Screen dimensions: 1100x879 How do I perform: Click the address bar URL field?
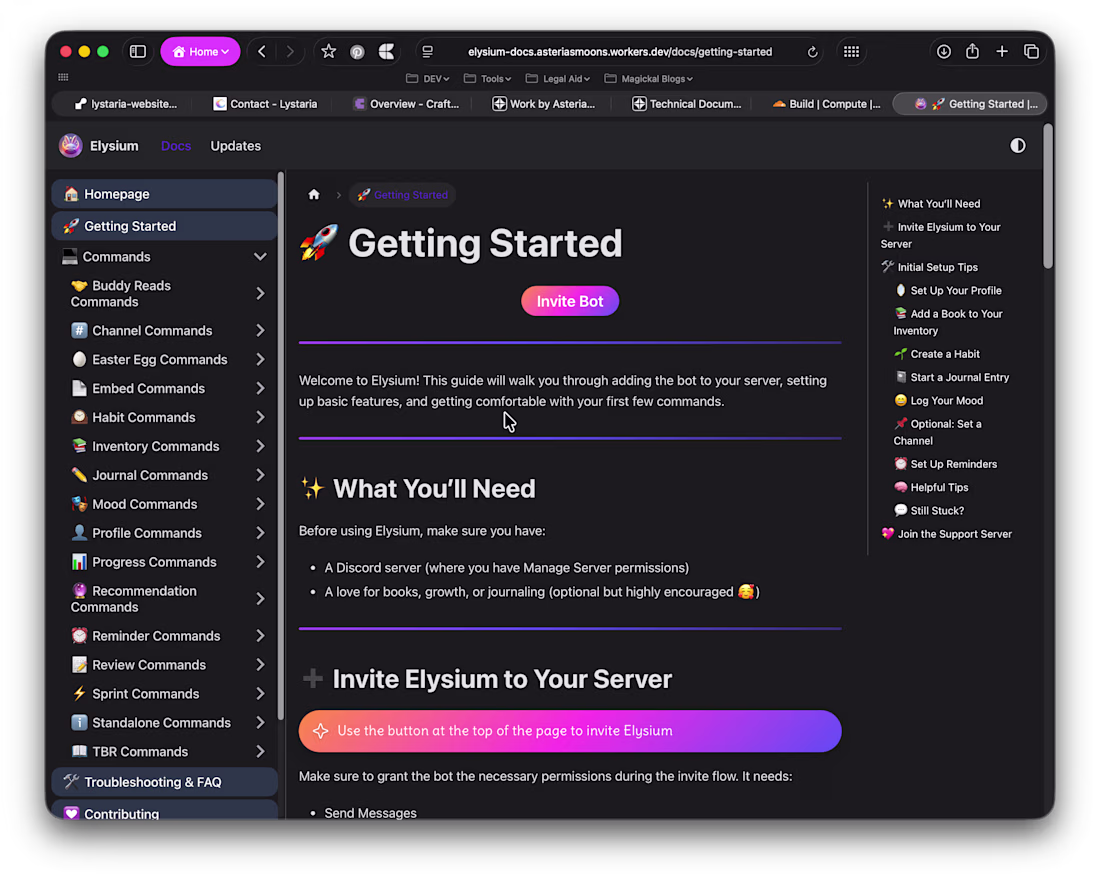(x=619, y=51)
